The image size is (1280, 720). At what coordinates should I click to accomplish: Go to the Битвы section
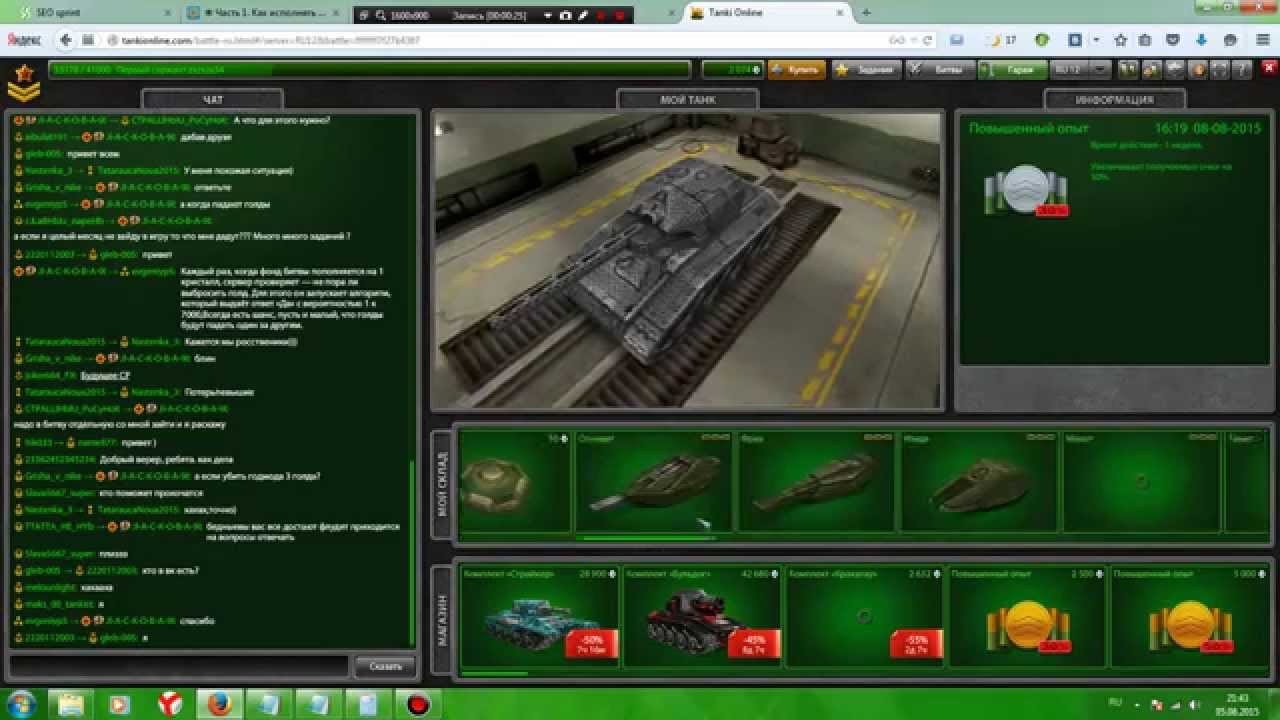(939, 70)
